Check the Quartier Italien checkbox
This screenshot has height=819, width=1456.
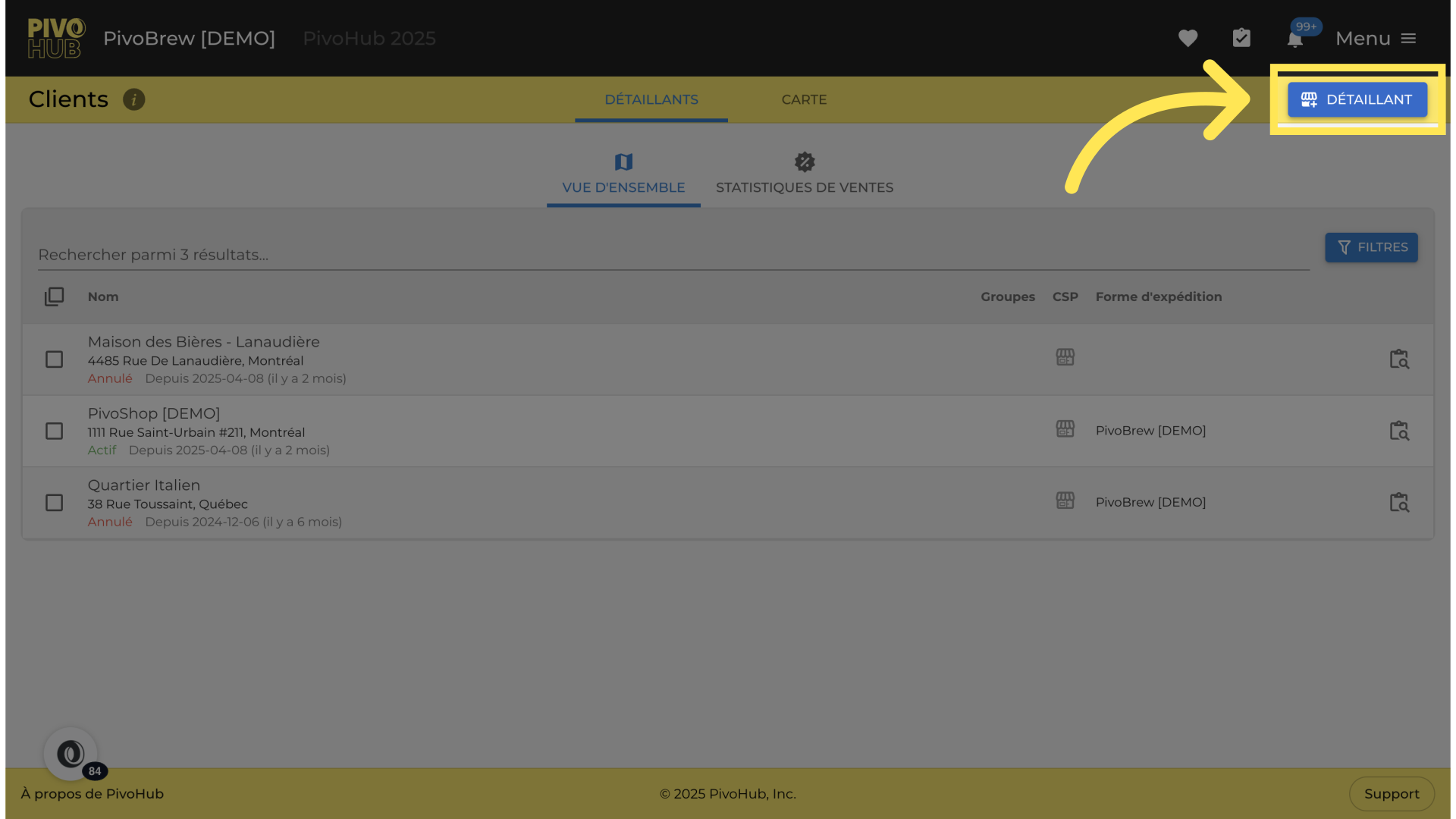point(54,503)
